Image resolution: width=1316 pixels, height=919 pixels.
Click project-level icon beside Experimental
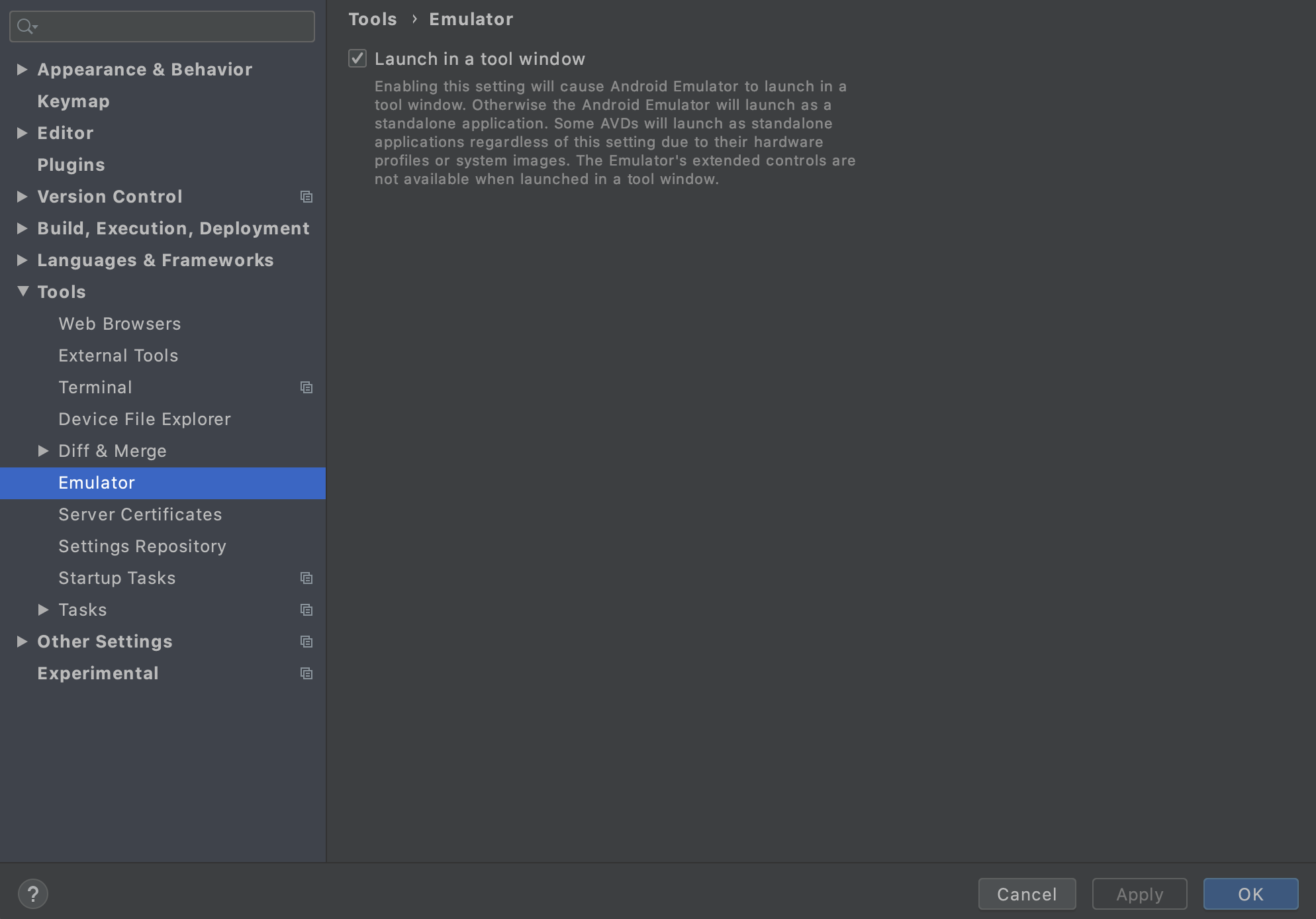click(x=306, y=673)
